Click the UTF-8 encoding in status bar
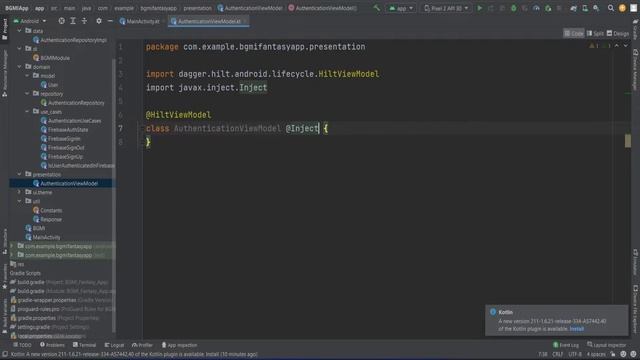Image resolution: width=640 pixels, height=360 pixels. point(575,354)
